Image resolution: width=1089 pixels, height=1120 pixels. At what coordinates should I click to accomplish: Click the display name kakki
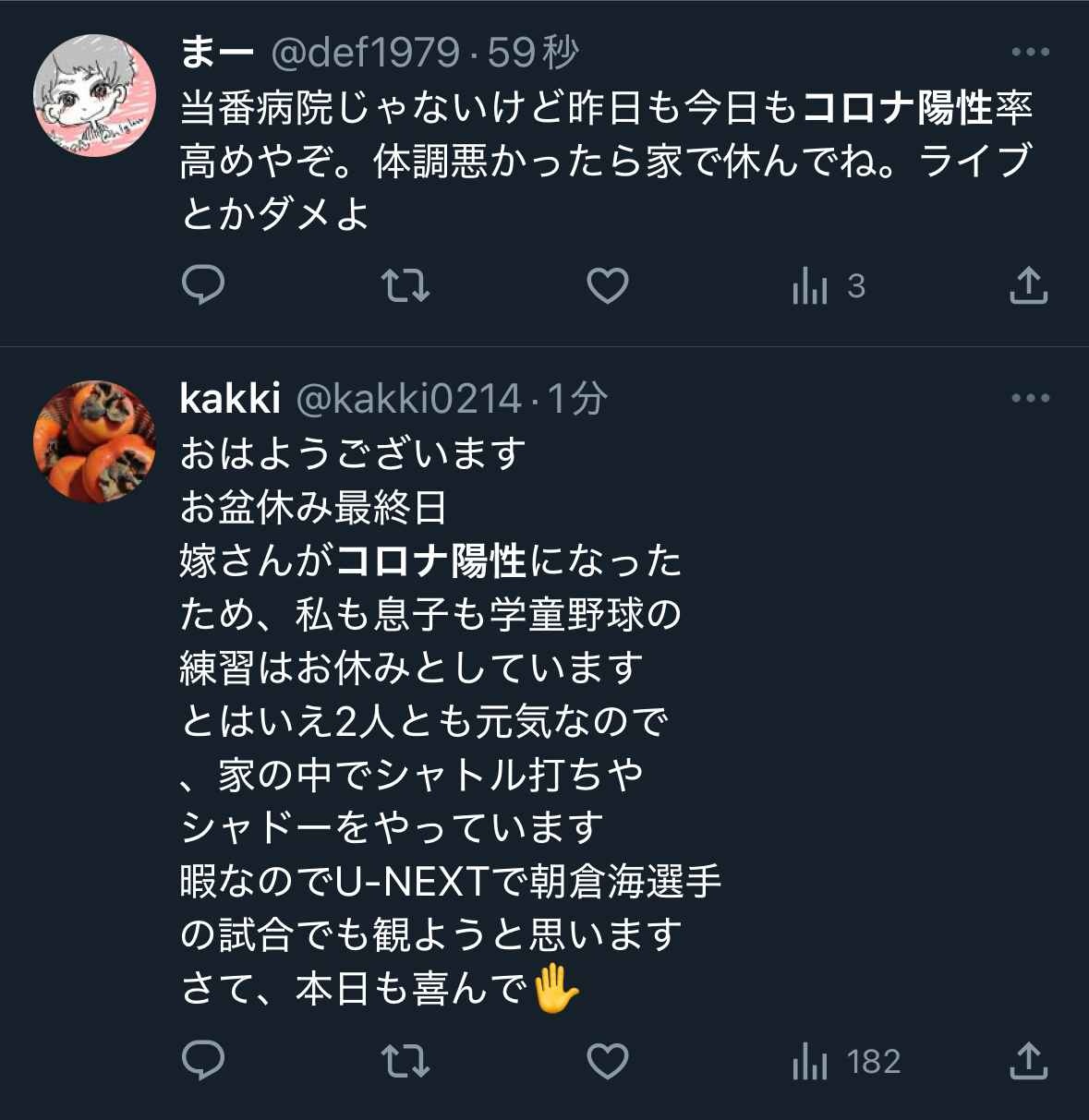(230, 399)
